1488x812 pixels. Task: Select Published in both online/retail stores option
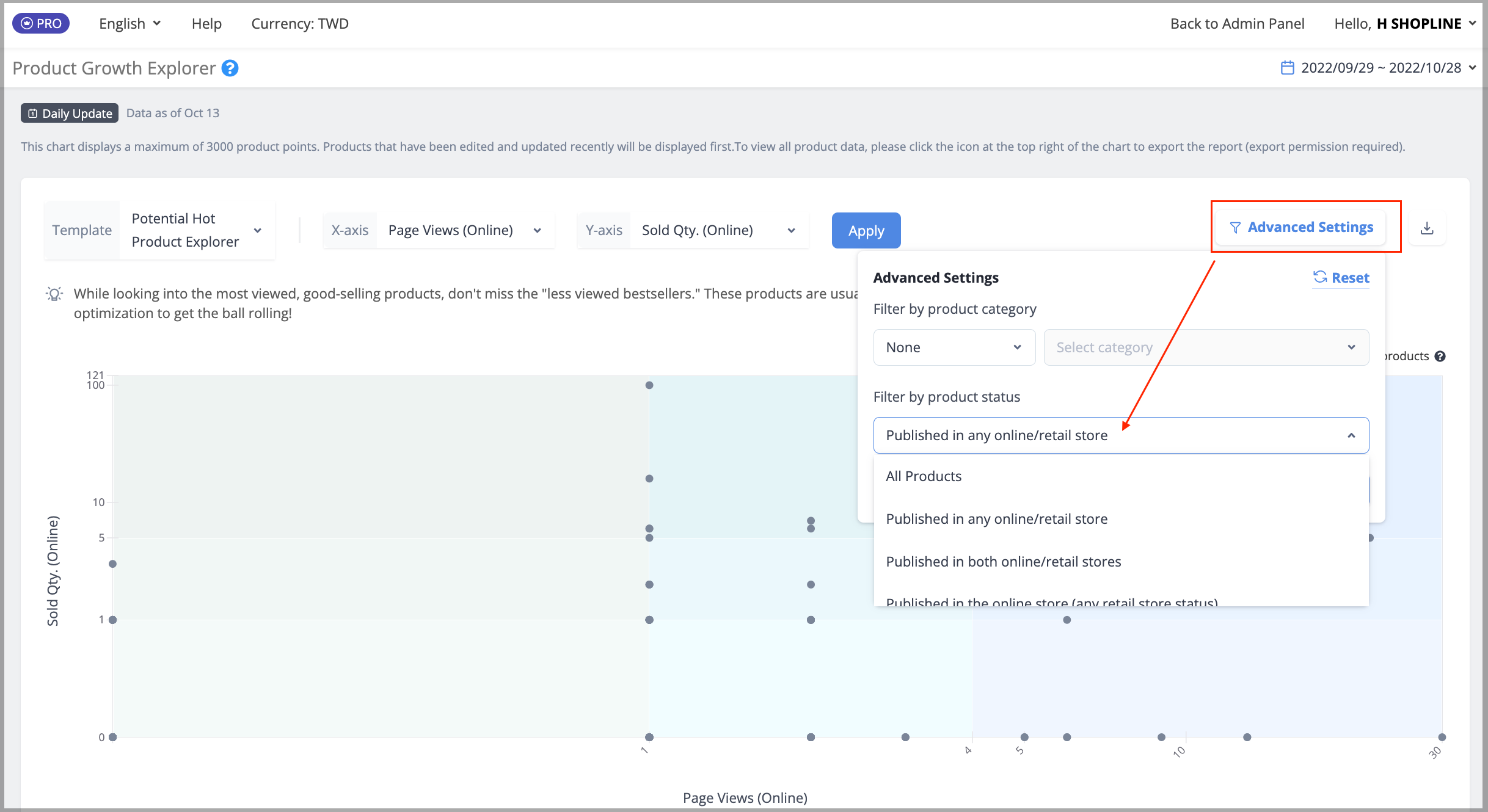pyautogui.click(x=1121, y=562)
